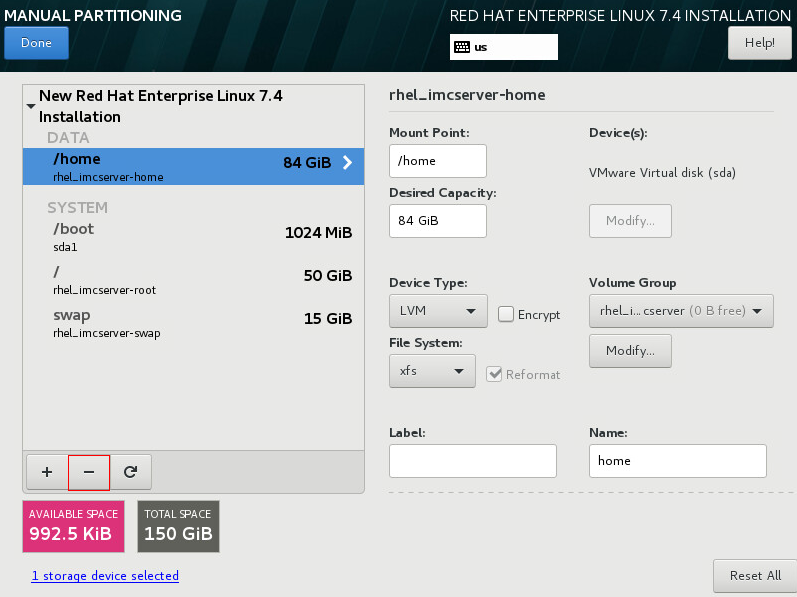Viewport: 797px width, 597px height.
Task: Select the /home partition row
Action: coord(193,166)
